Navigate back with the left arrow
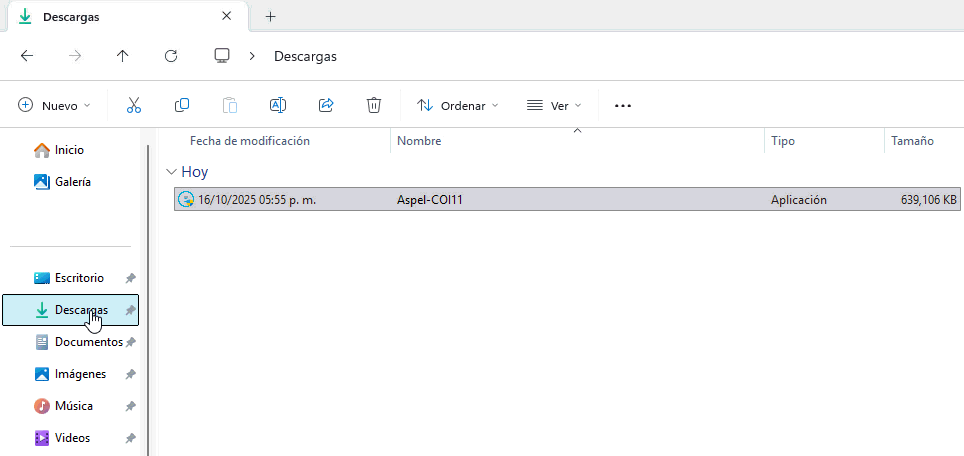This screenshot has width=964, height=456. (x=27, y=56)
